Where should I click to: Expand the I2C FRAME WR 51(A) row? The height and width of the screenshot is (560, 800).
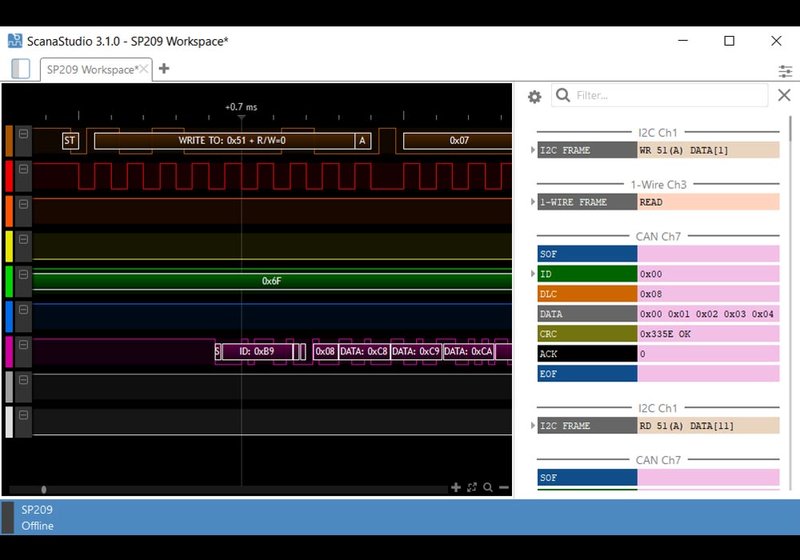pyautogui.click(x=532, y=150)
